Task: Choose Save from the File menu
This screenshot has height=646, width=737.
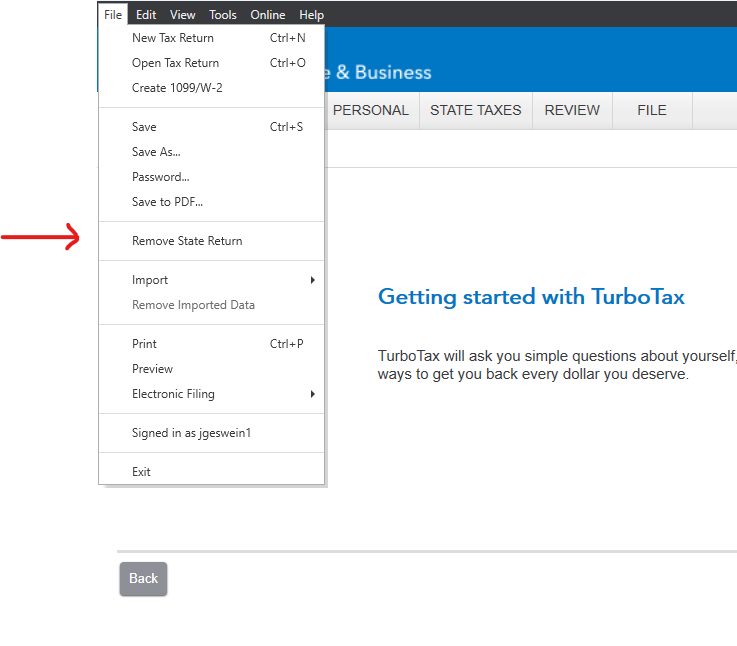Action: tap(212, 127)
